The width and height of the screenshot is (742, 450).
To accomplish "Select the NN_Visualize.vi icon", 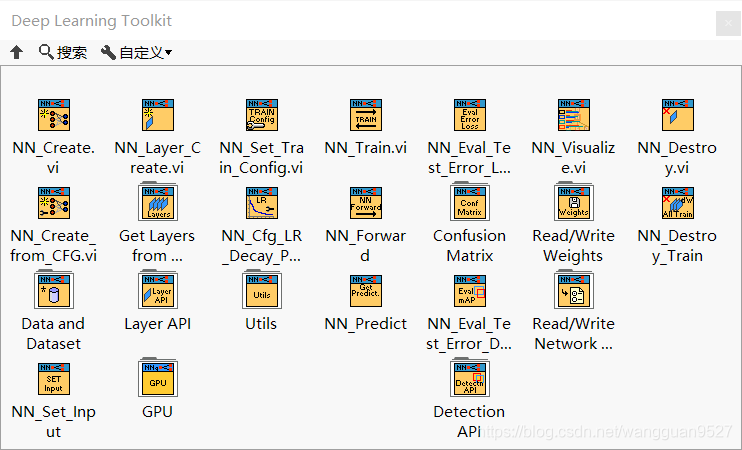I will (574, 115).
